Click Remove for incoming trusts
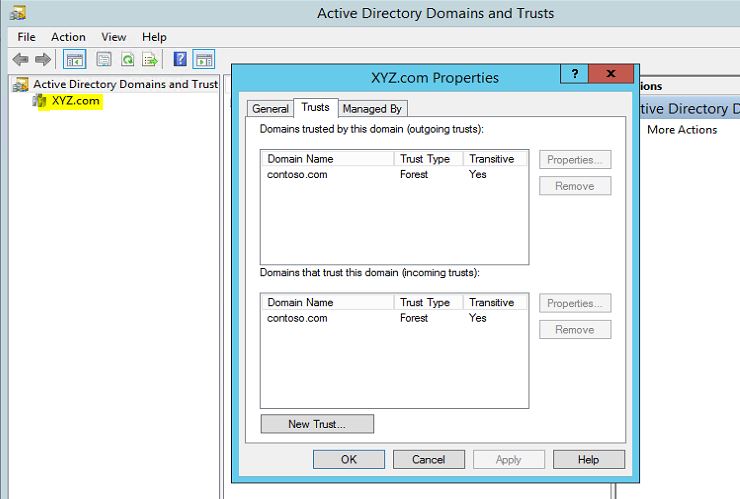The height and width of the screenshot is (499, 740). point(575,330)
